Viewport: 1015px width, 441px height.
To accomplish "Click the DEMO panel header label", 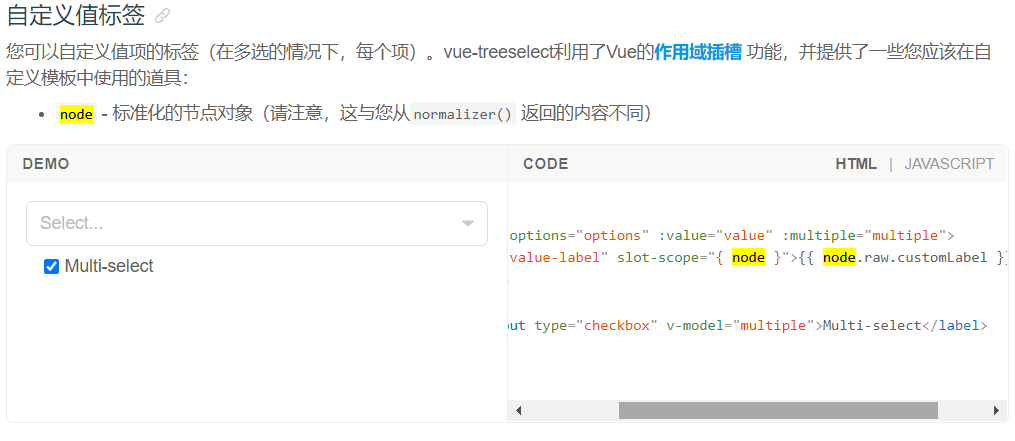I will (46, 164).
